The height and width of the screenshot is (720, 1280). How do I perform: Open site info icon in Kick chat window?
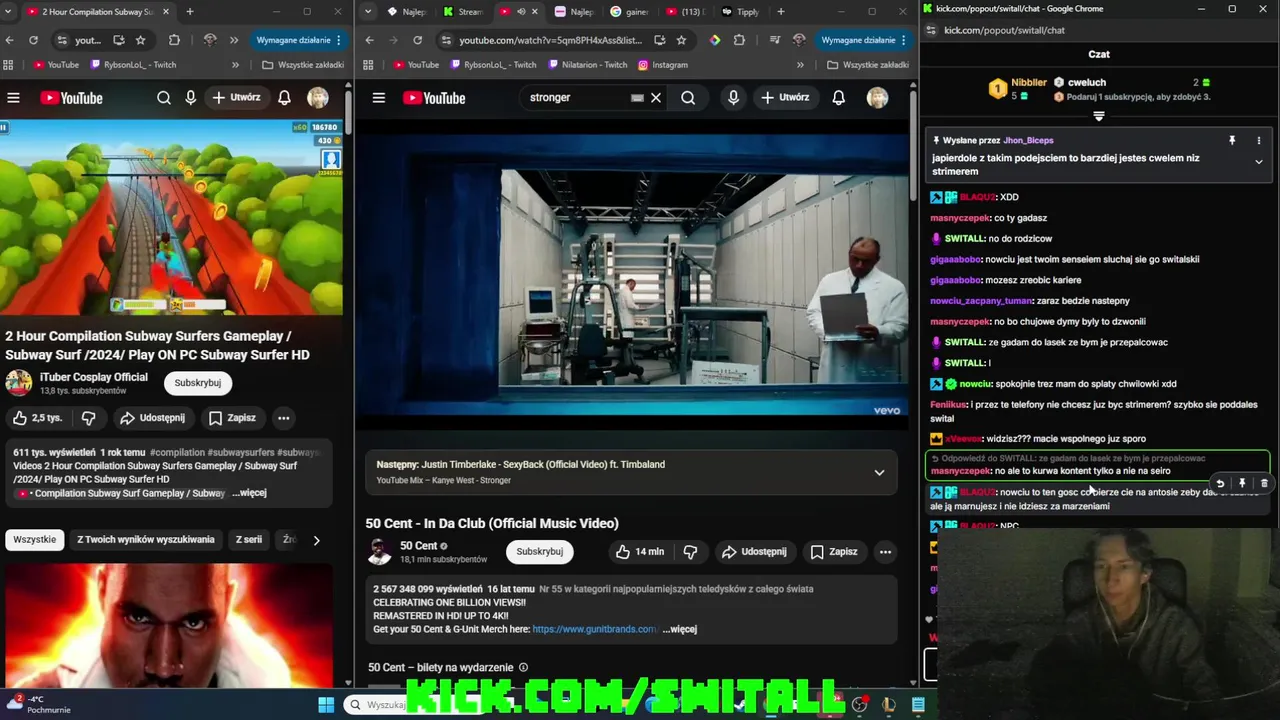click(x=931, y=31)
